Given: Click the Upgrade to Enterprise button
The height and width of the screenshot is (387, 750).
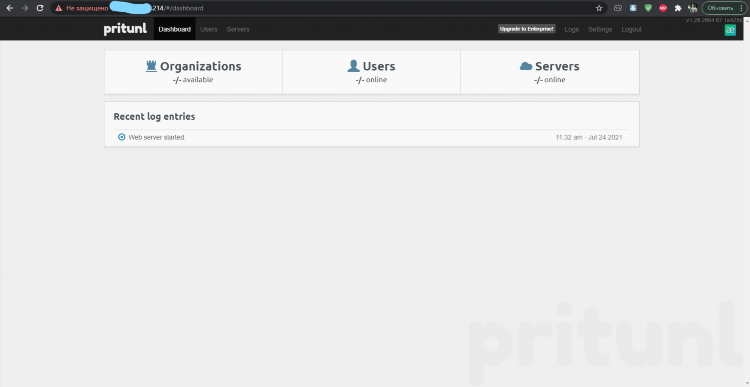Looking at the screenshot, I should (527, 29).
